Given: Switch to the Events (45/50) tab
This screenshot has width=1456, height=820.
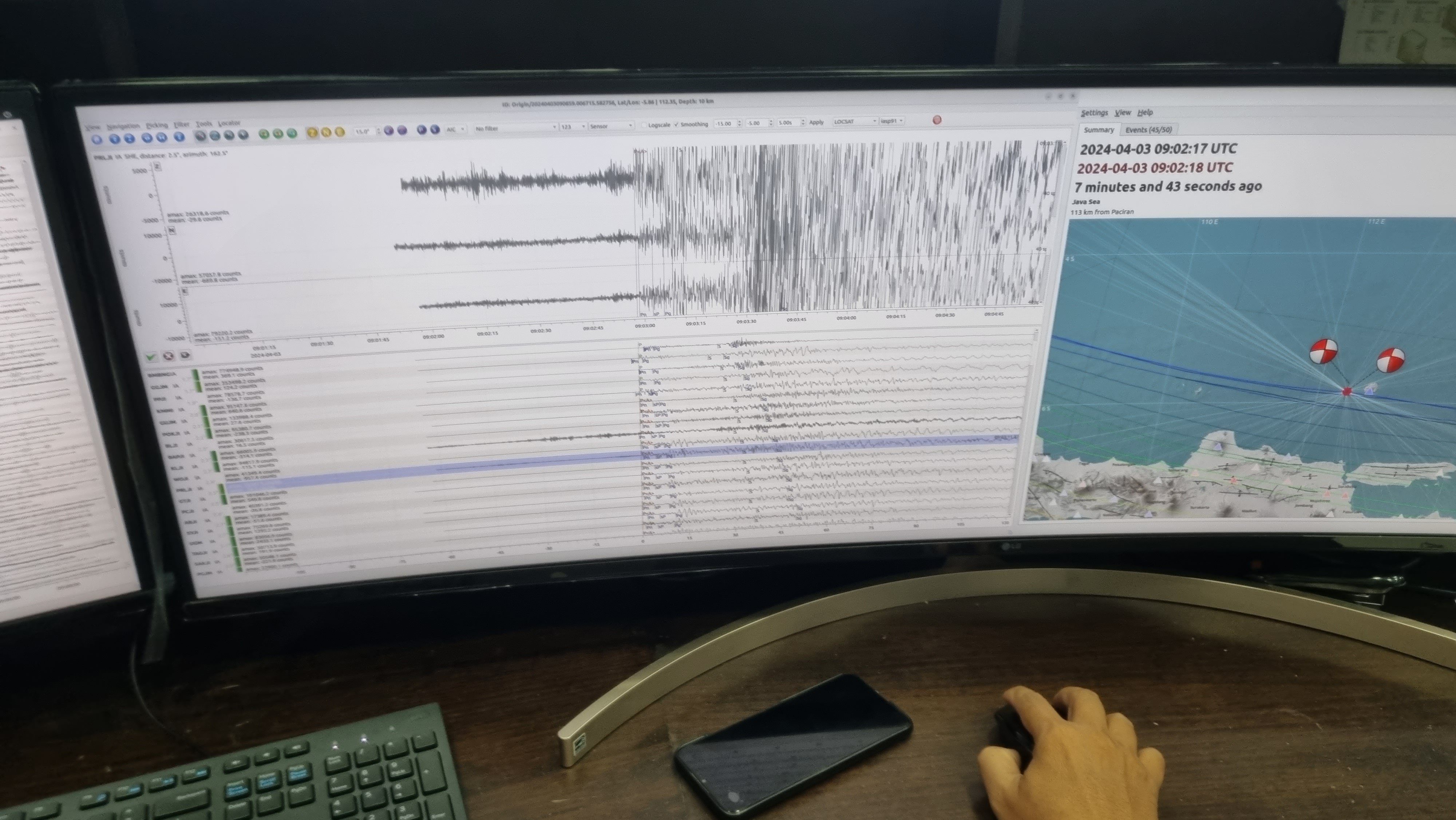Looking at the screenshot, I should click(x=1148, y=130).
